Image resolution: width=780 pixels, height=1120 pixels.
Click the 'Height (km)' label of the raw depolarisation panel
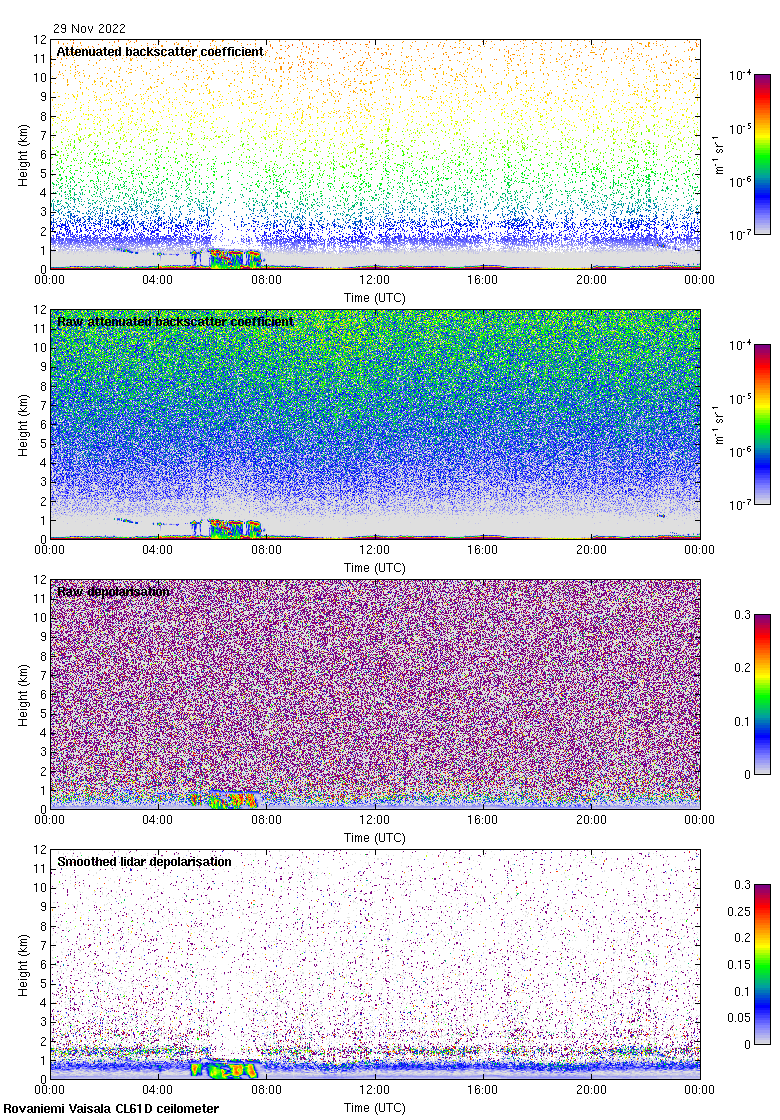[22, 695]
